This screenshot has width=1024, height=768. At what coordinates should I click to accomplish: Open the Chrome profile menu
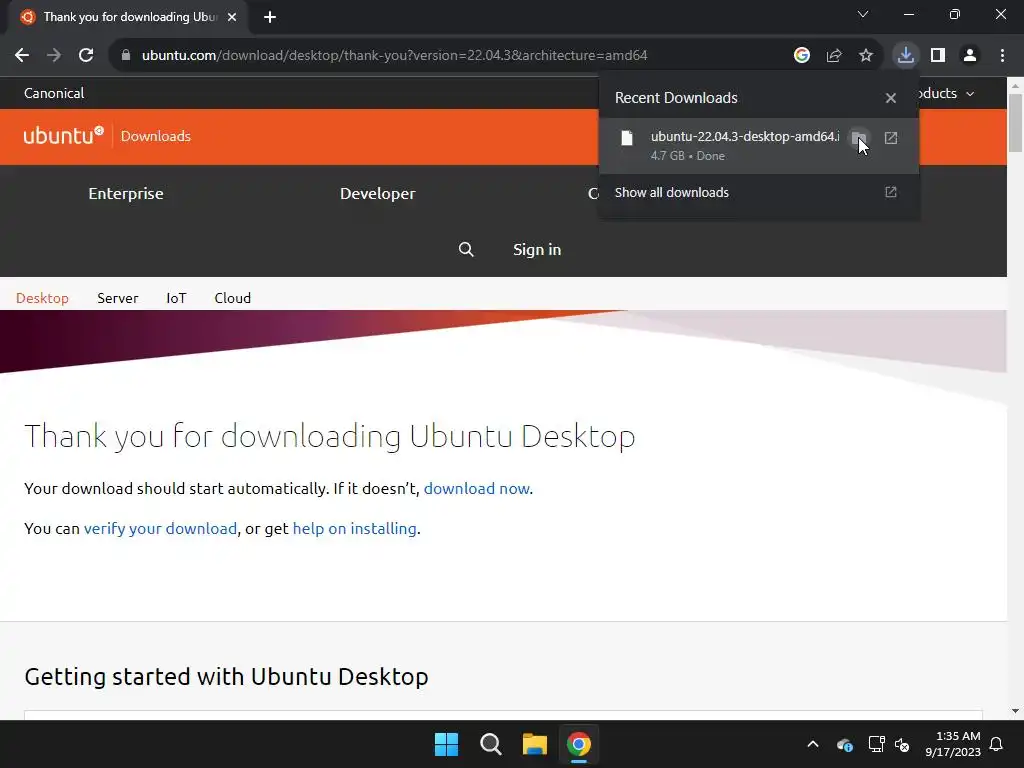[970, 56]
